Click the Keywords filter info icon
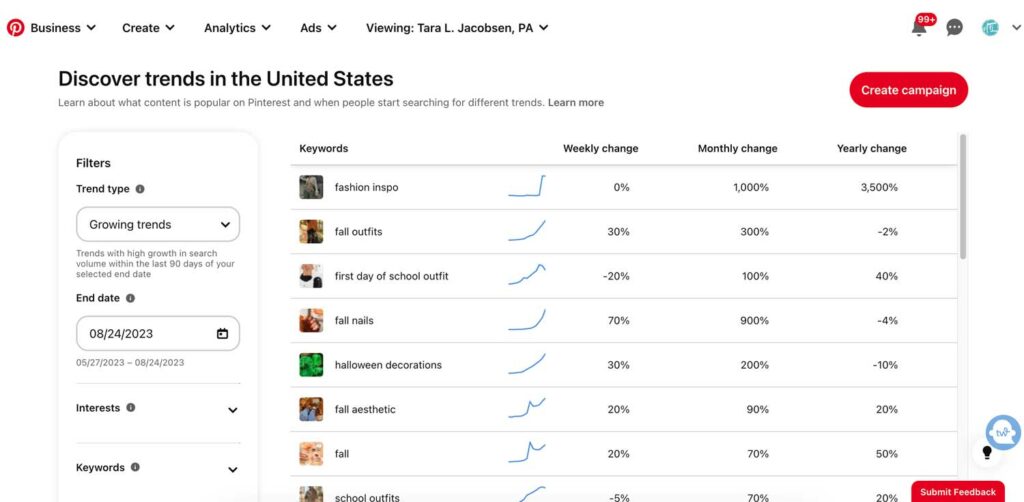1024x502 pixels. click(135, 467)
